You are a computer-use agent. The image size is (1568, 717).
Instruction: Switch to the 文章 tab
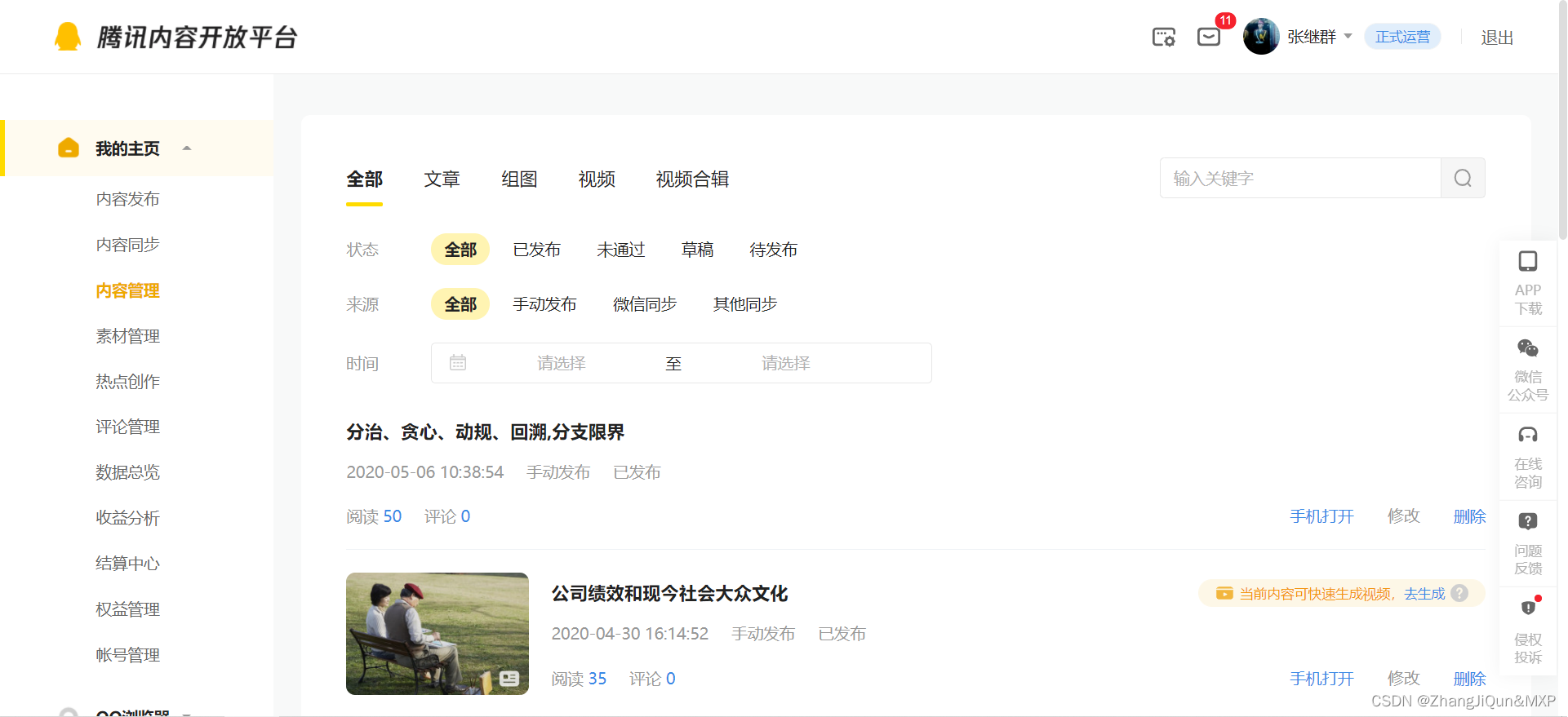tap(442, 179)
